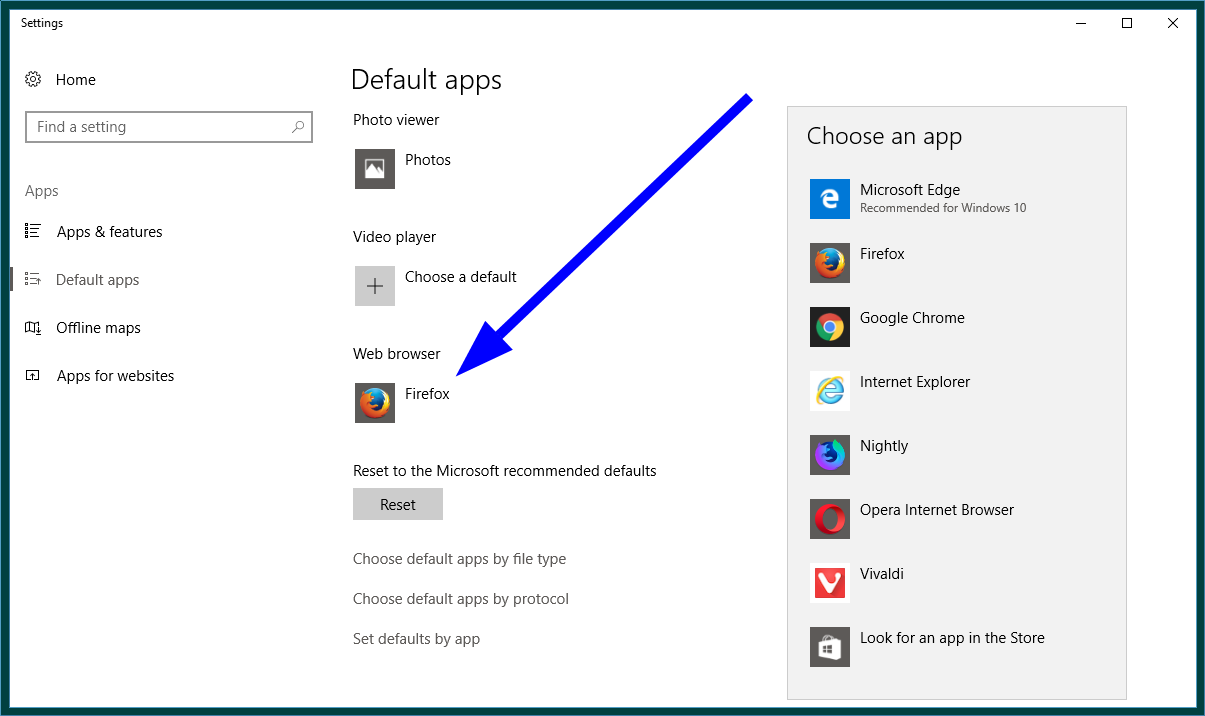Click the Photos label under Photo viewer
This screenshot has width=1205, height=716.
tap(428, 160)
